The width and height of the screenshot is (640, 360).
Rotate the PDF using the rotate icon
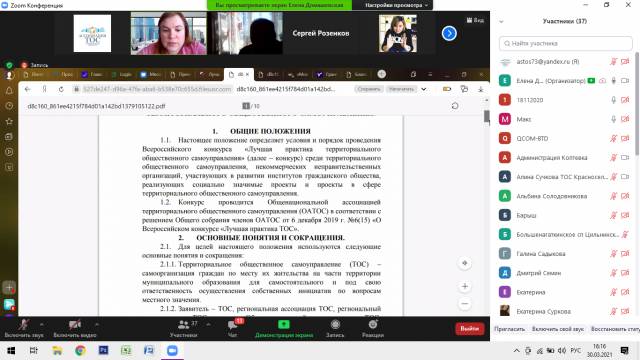point(455,106)
